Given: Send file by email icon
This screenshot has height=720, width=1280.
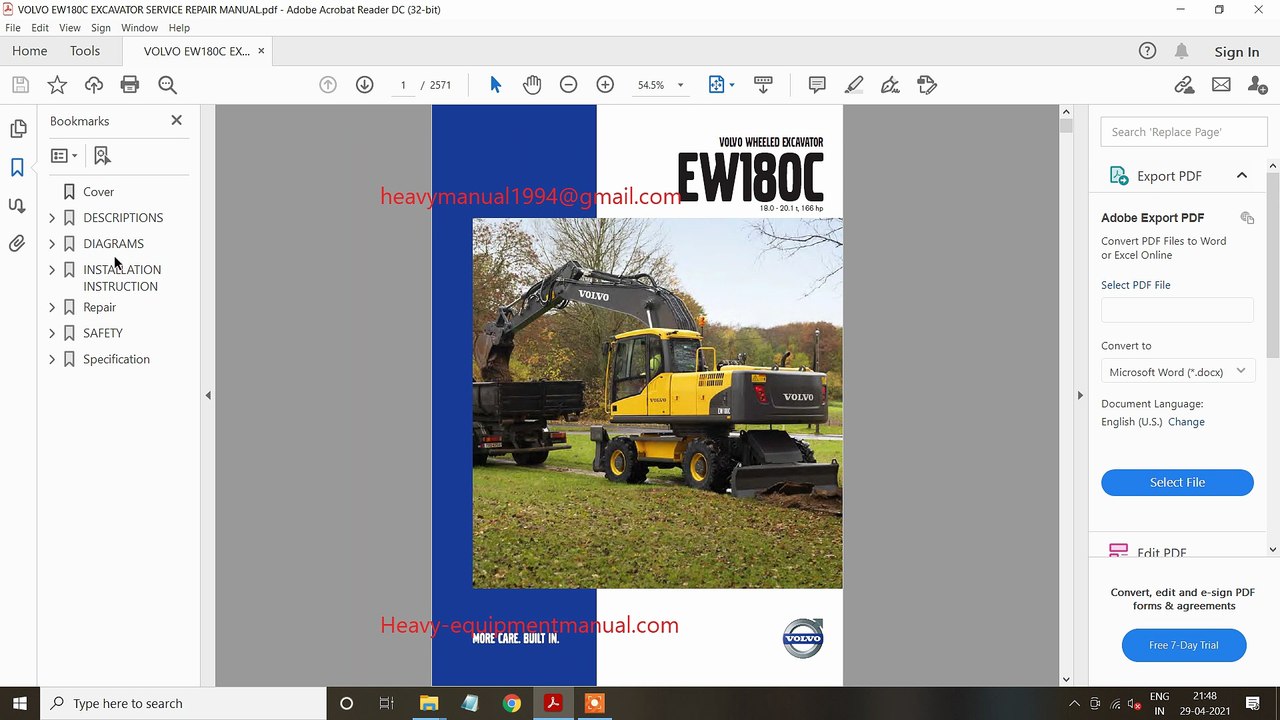Looking at the screenshot, I should 1221,85.
